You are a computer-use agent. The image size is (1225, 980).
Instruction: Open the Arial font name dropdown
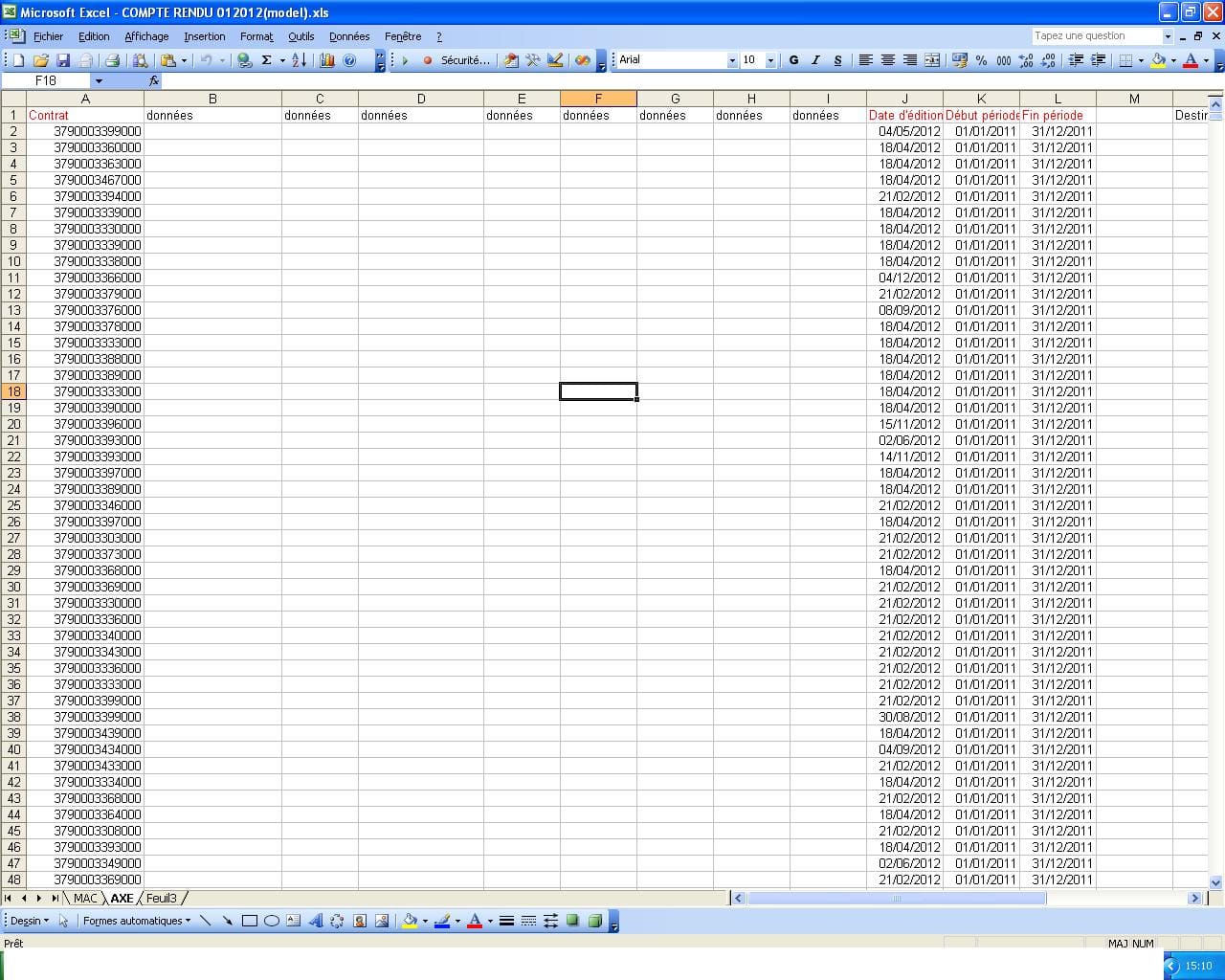click(x=678, y=60)
